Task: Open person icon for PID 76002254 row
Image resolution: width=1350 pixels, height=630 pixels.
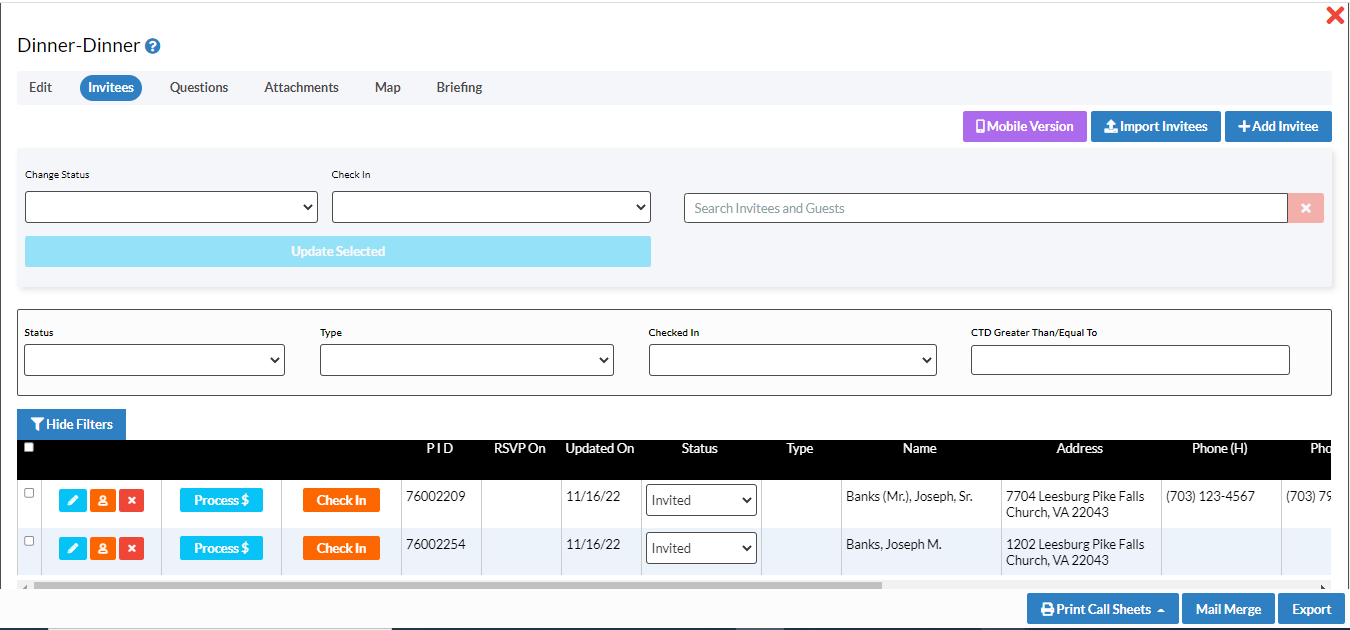Action: [102, 548]
